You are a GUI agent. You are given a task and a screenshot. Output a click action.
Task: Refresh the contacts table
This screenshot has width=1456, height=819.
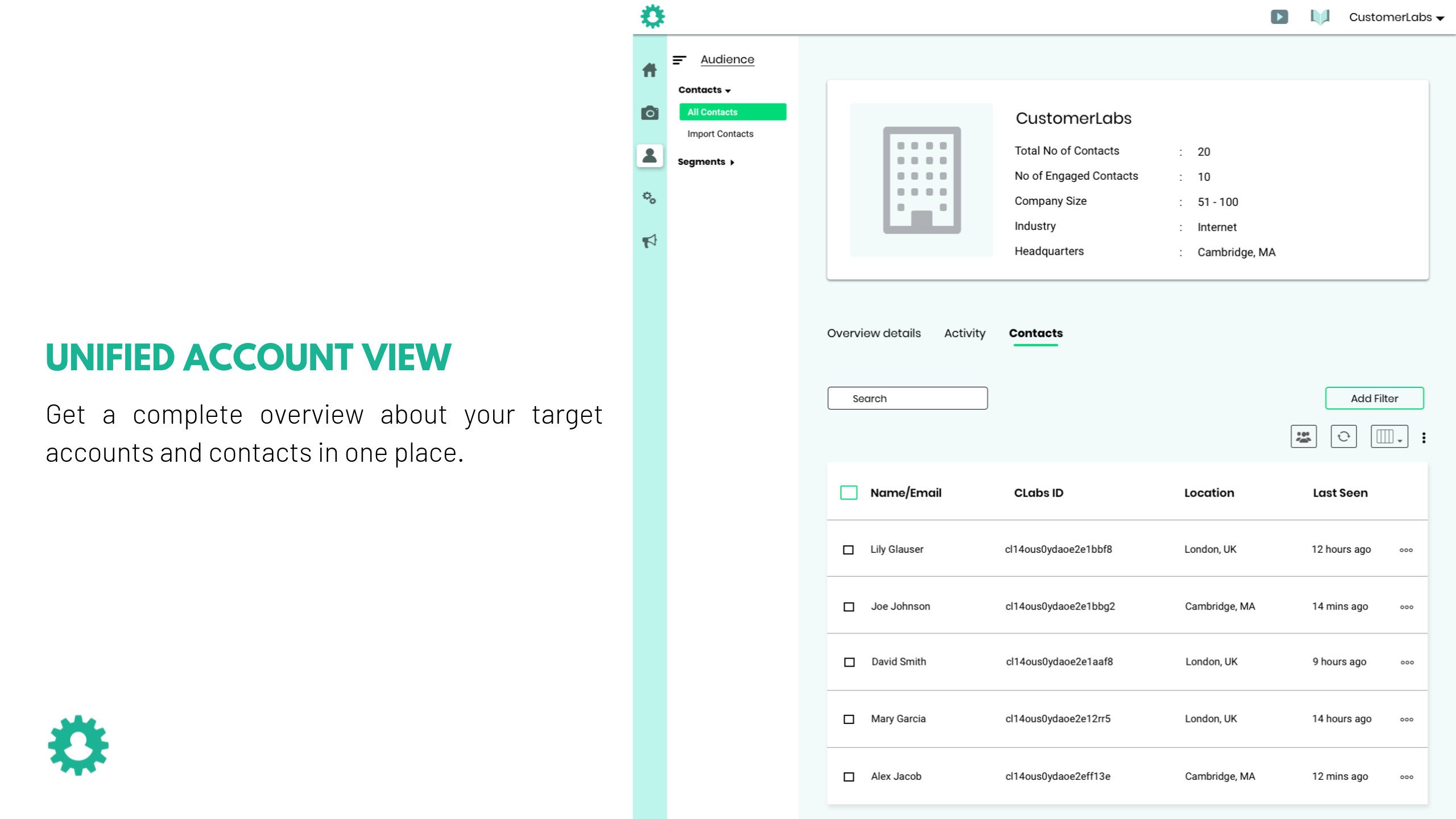[1343, 437]
